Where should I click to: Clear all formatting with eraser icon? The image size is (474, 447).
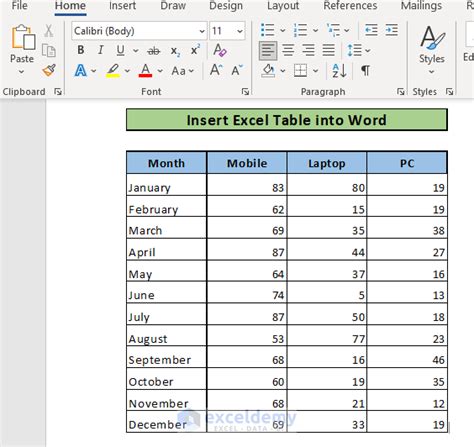tap(220, 50)
